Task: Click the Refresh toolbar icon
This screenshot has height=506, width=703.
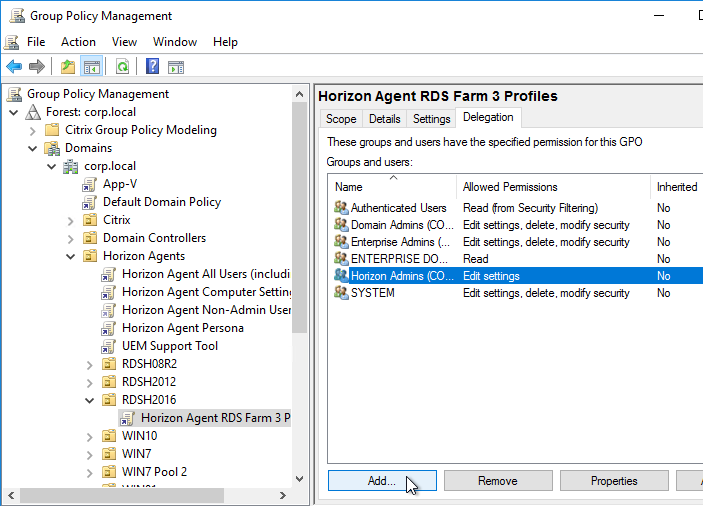Action: tap(122, 67)
